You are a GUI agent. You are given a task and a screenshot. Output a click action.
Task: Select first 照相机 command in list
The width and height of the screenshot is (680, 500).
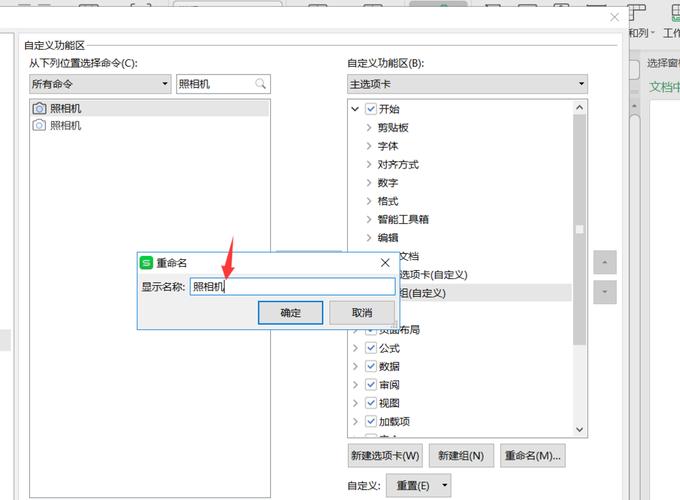point(150,108)
